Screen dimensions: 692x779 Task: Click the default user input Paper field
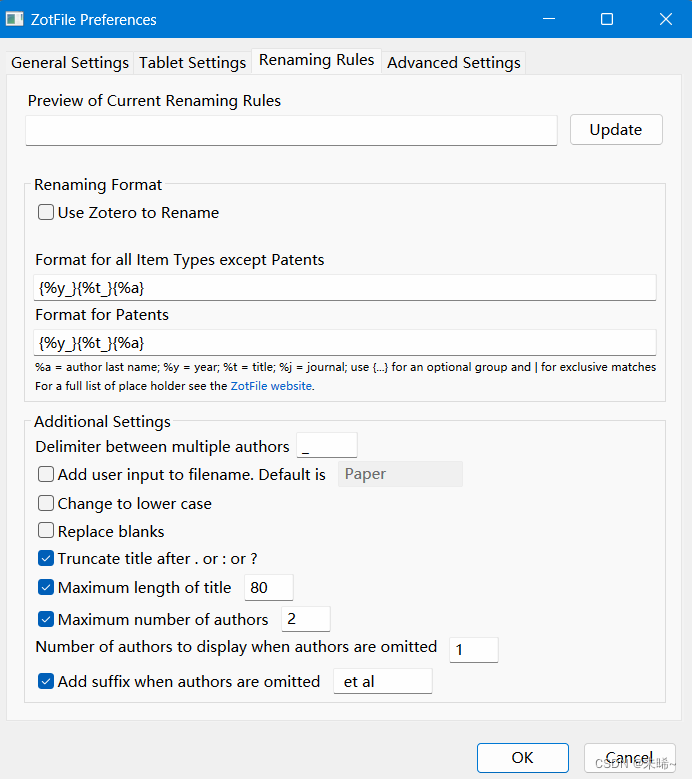click(400, 474)
